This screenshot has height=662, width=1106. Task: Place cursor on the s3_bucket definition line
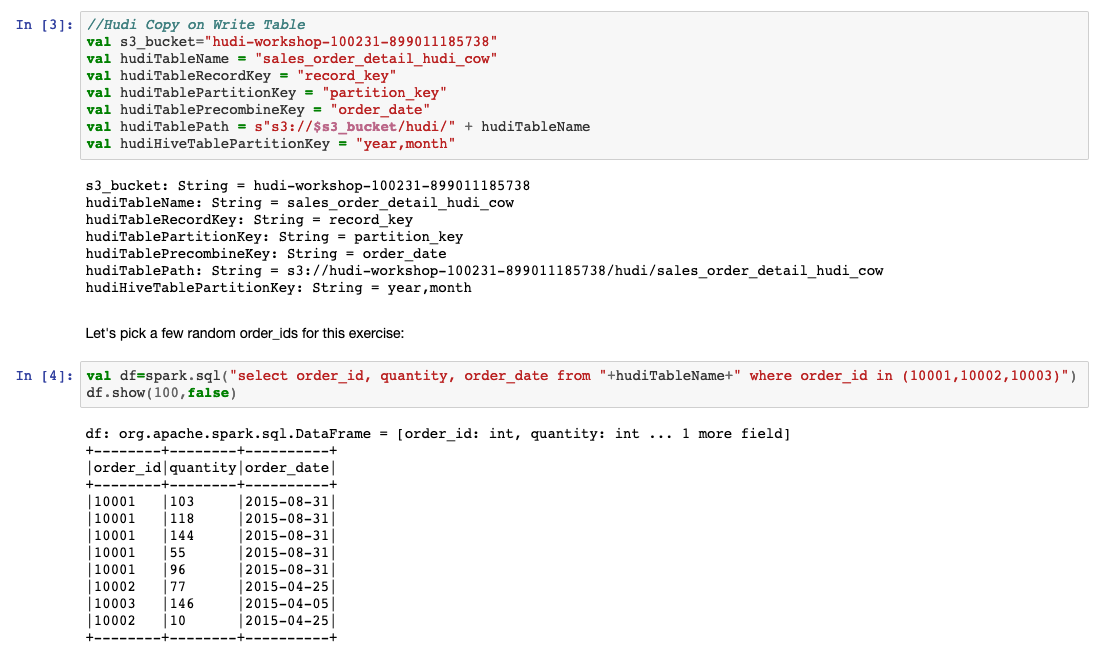(292, 42)
